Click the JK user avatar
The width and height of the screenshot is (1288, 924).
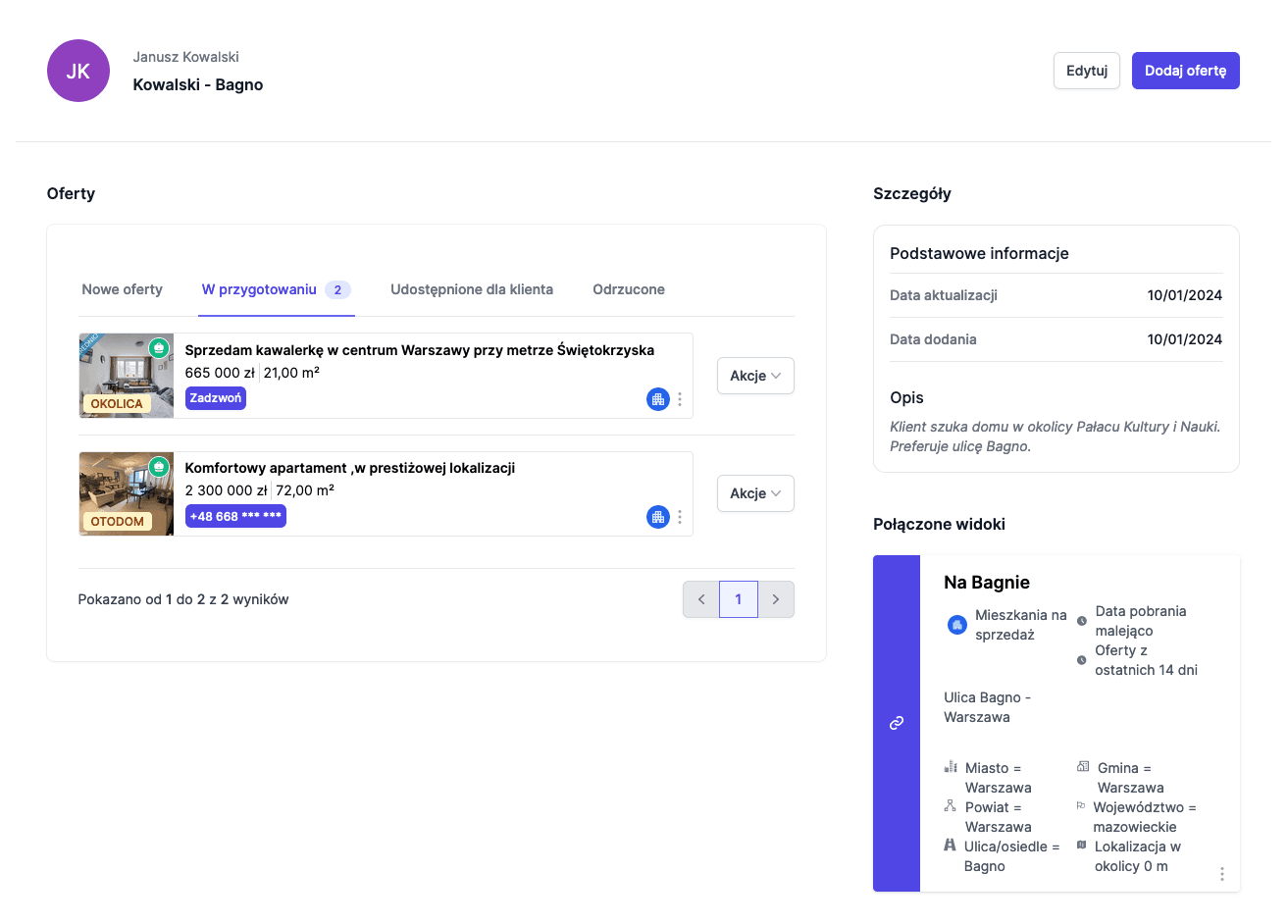click(78, 71)
